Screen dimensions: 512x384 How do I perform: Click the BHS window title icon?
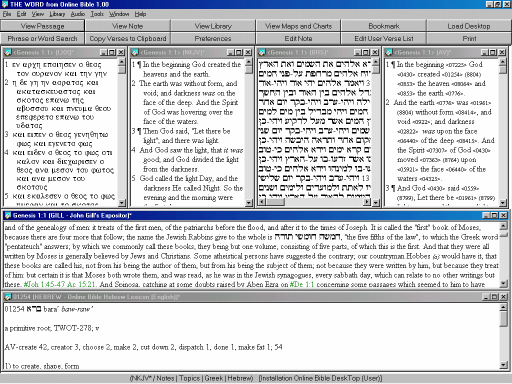pyautogui.click(x=262, y=52)
